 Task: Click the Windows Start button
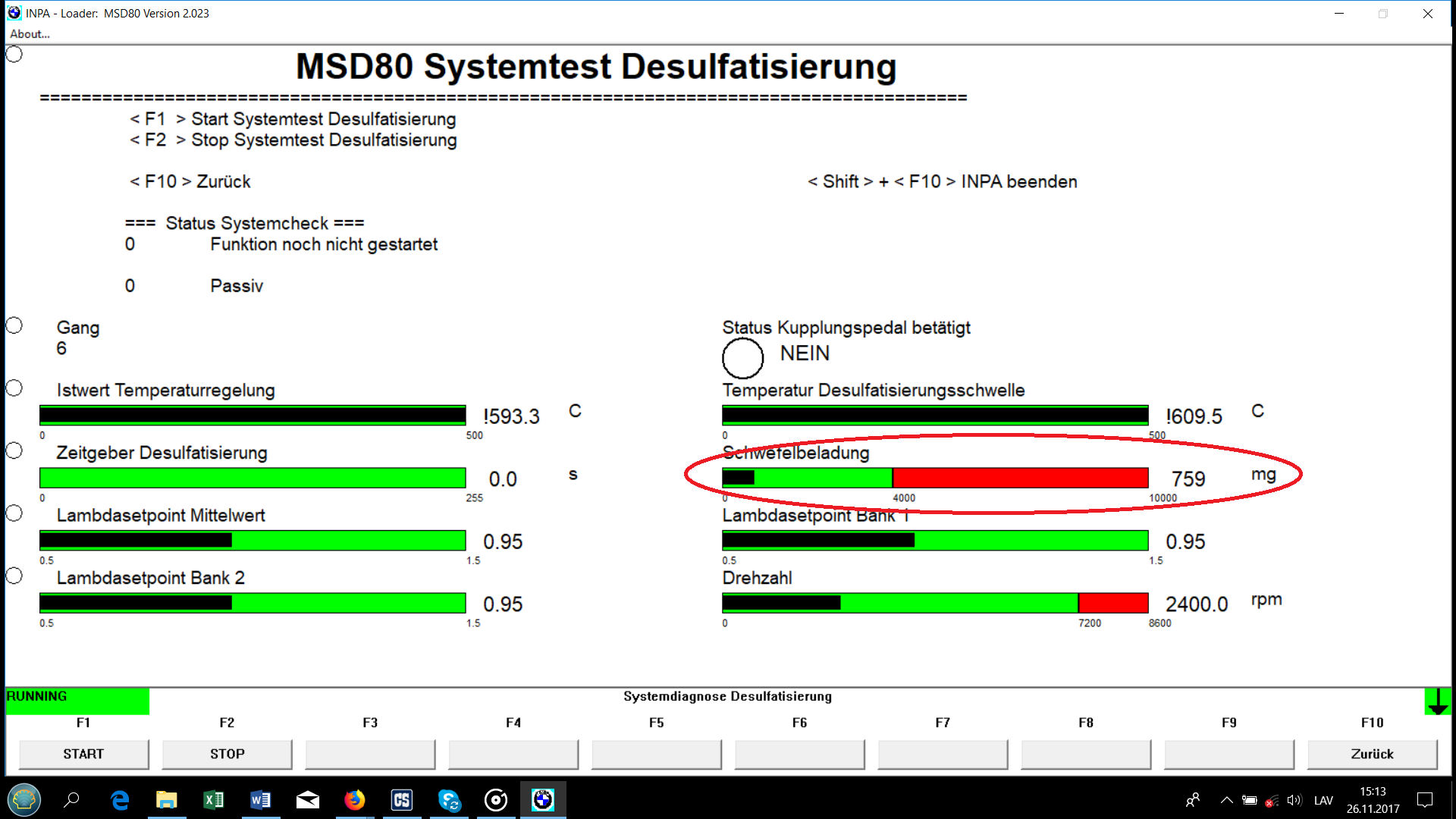(24, 799)
